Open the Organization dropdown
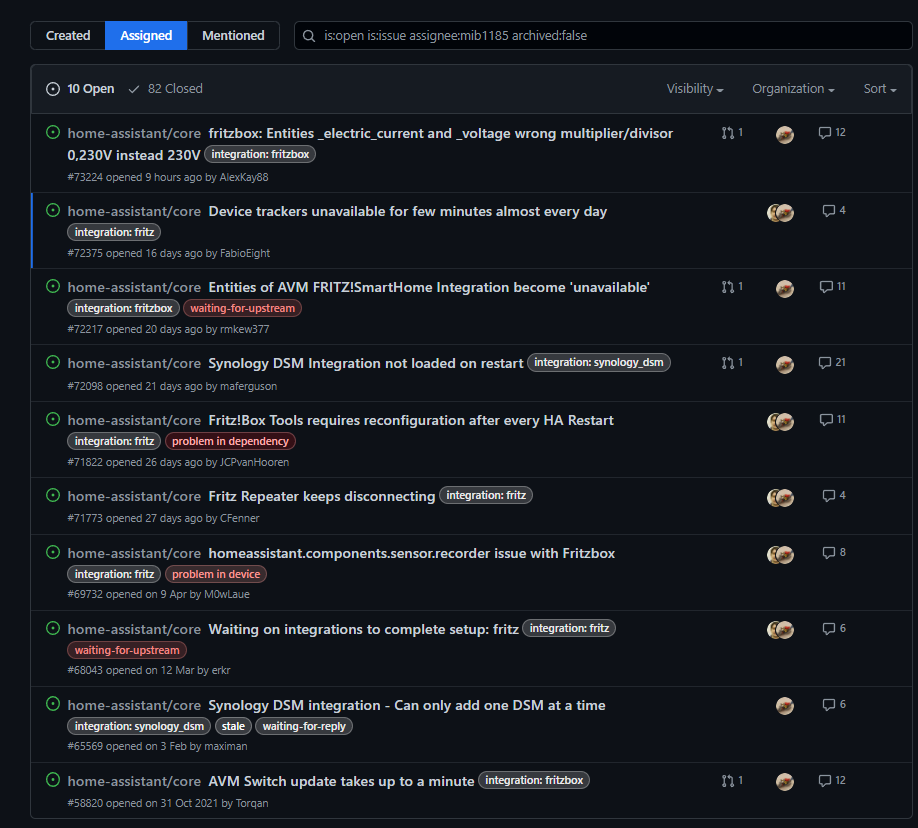This screenshot has width=918, height=828. (x=792, y=88)
